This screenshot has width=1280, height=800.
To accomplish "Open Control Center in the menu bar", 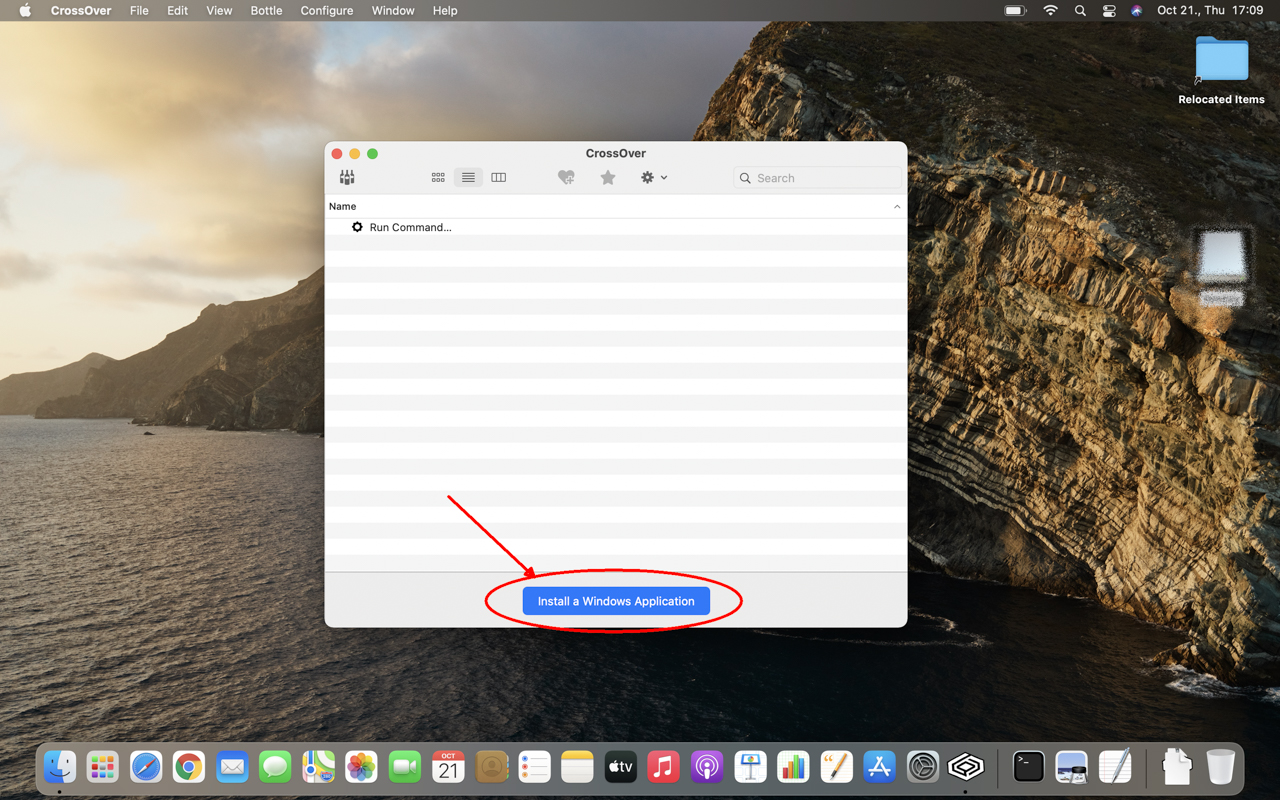I will (x=1109, y=11).
